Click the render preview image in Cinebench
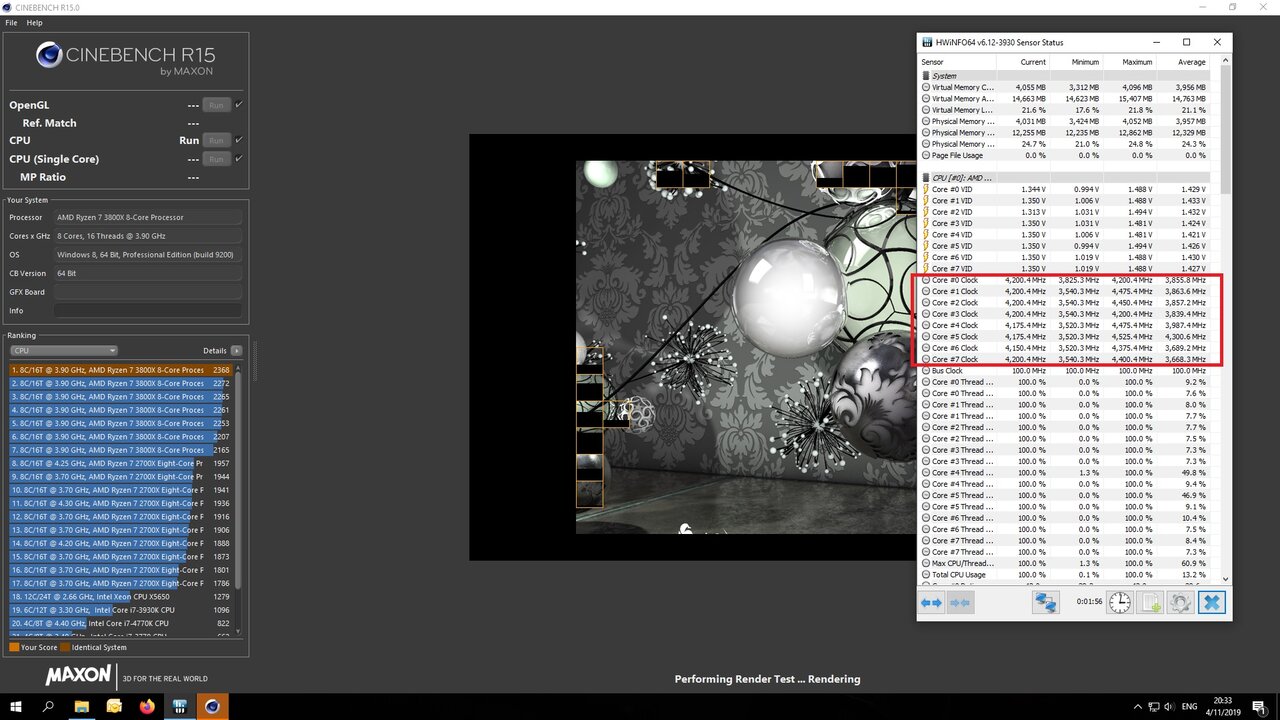This screenshot has width=1280, height=720. point(745,347)
